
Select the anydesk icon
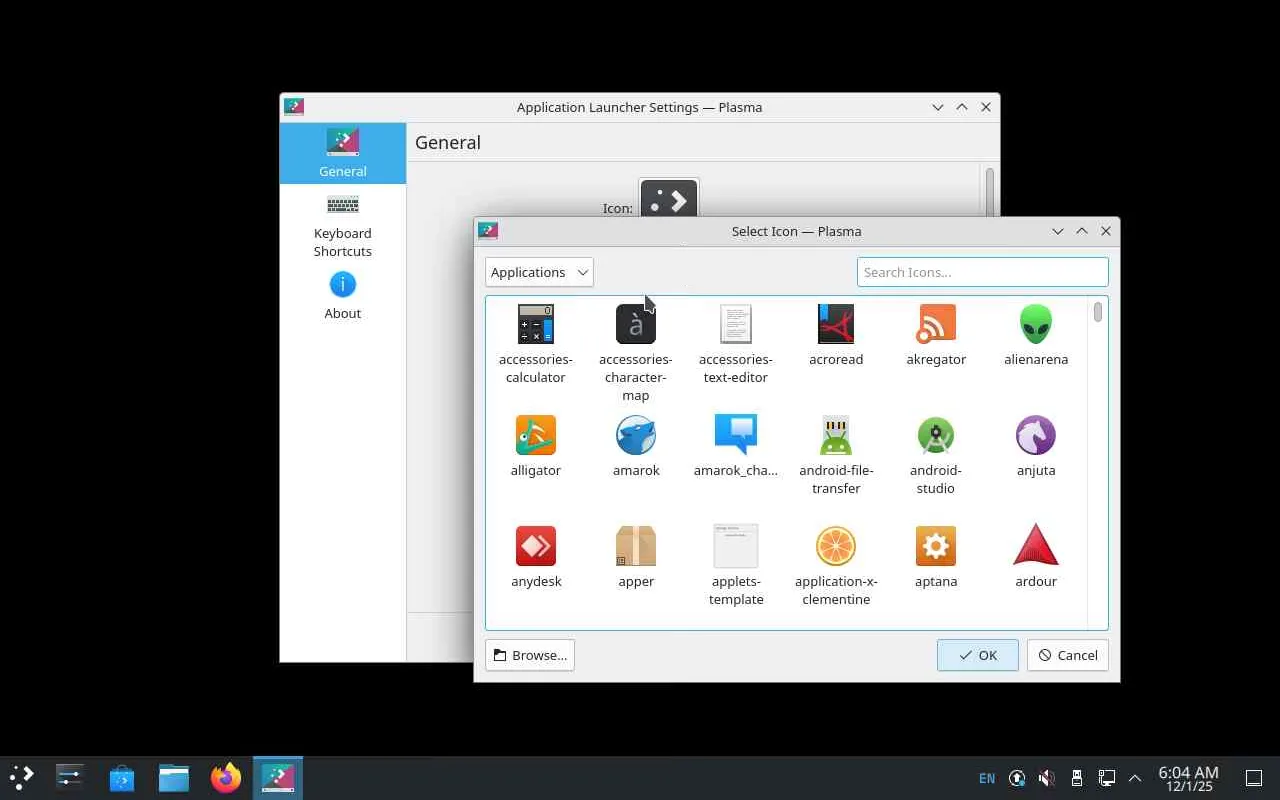pos(536,546)
